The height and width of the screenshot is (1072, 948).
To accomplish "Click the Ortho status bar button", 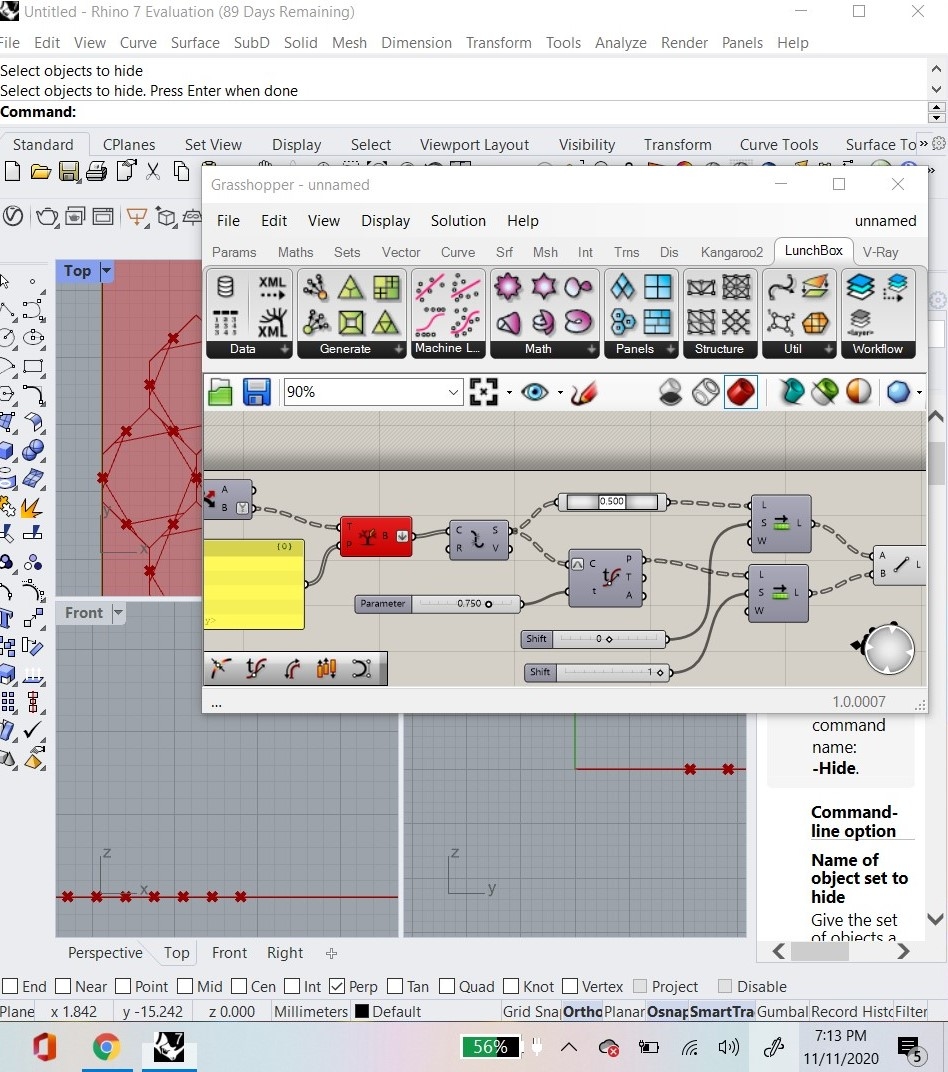I will 582,1011.
